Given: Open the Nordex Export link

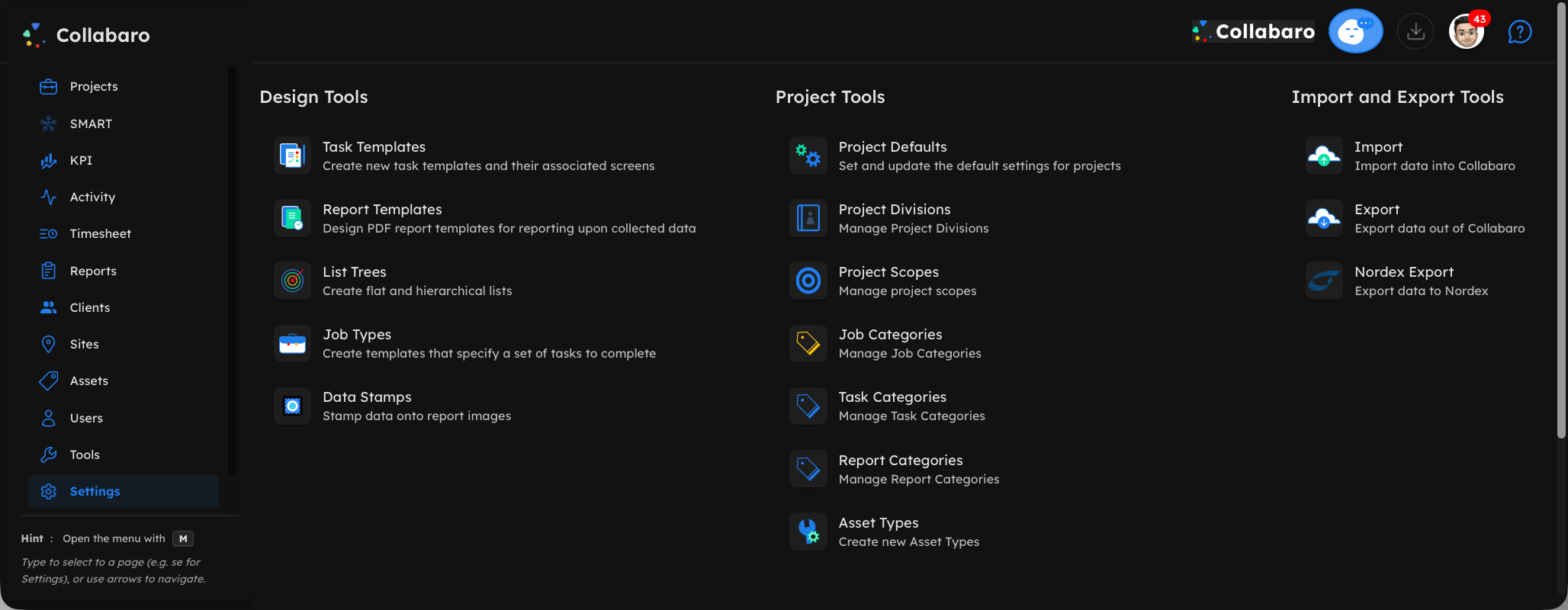Looking at the screenshot, I should click(1404, 272).
